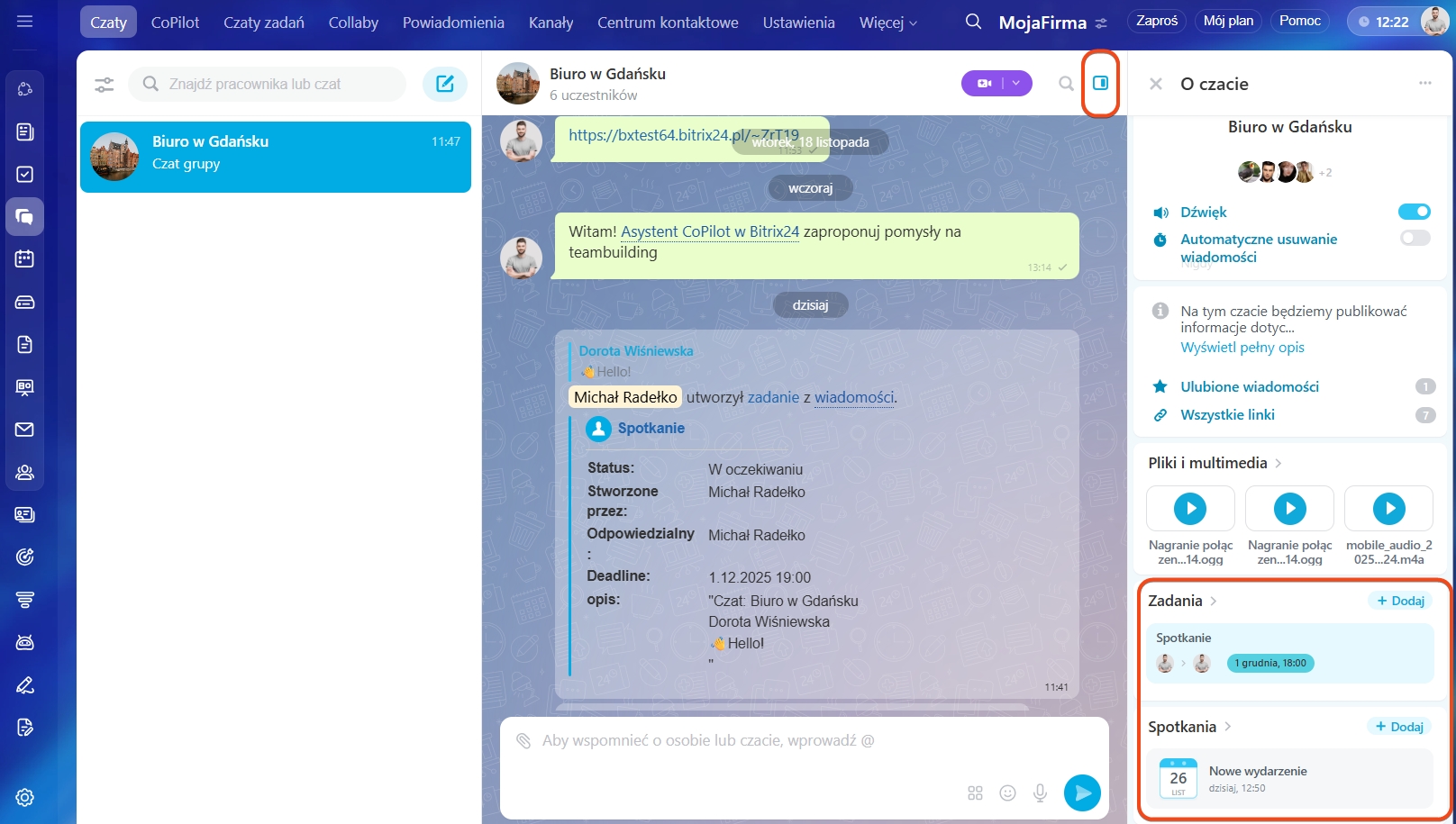Open the target goal icon in the left sidebar
The width and height of the screenshot is (1456, 824).
pyautogui.click(x=25, y=557)
